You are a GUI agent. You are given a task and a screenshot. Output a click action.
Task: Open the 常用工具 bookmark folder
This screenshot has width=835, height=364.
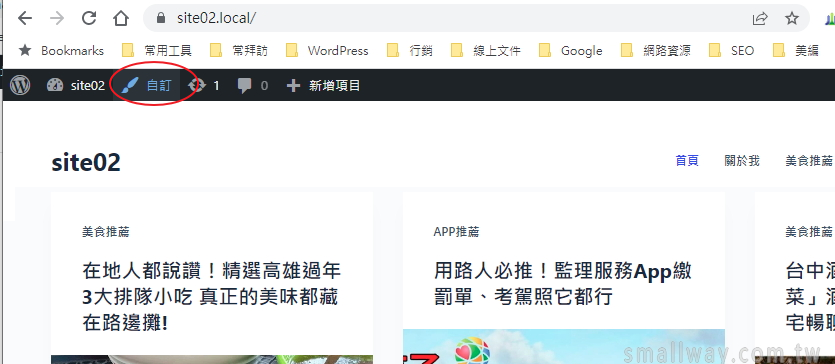(157, 51)
